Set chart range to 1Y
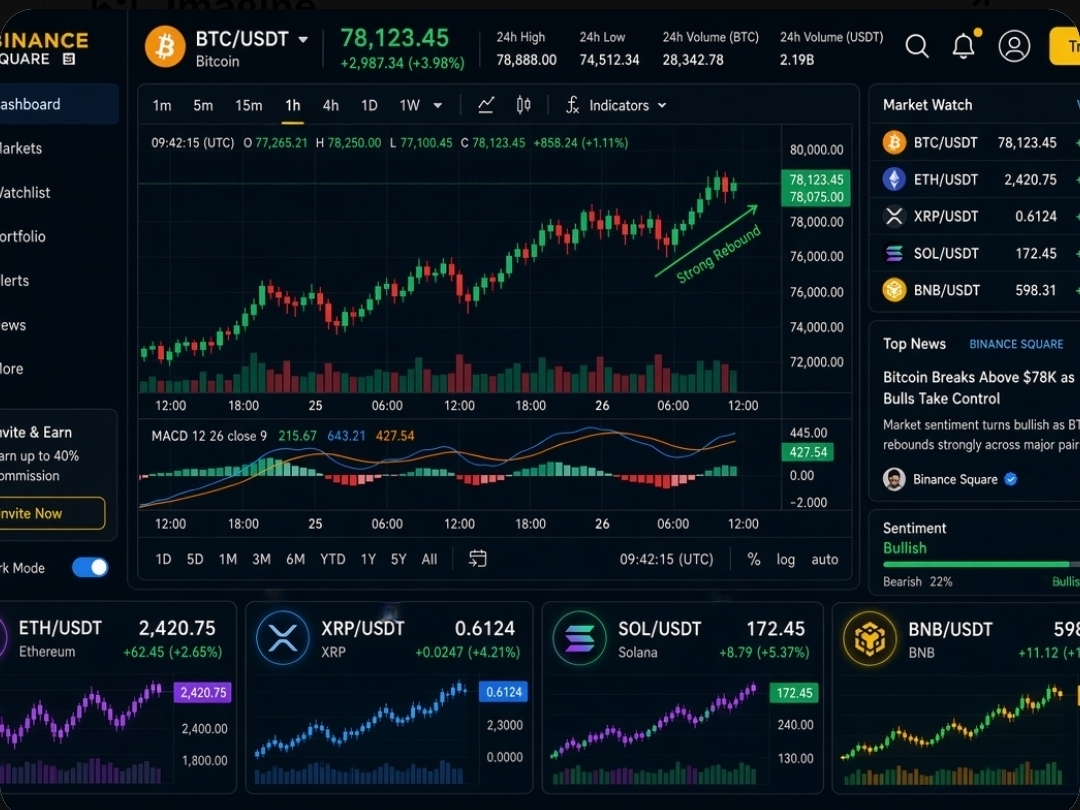Screen dimensions: 1080x810 tap(368, 559)
